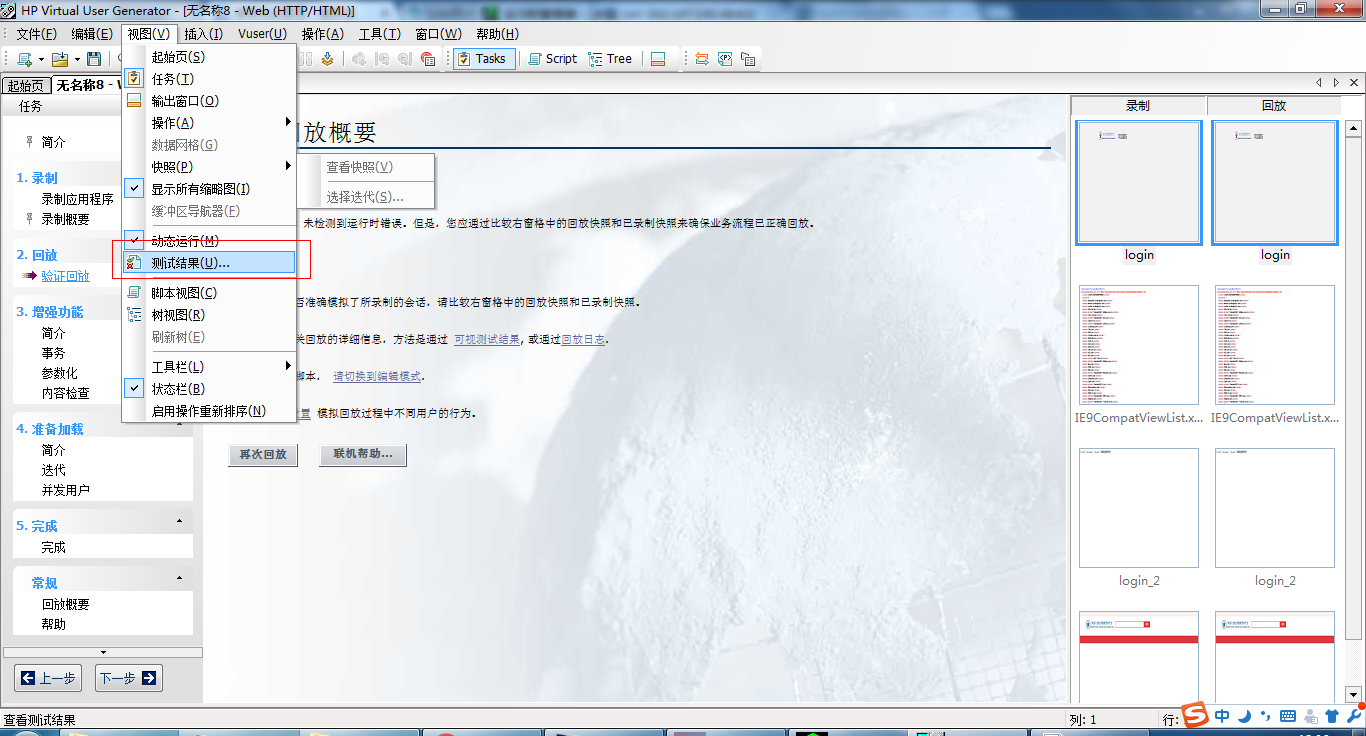Click the Save floppy disk icon
The height and width of the screenshot is (736, 1366).
click(x=94, y=59)
